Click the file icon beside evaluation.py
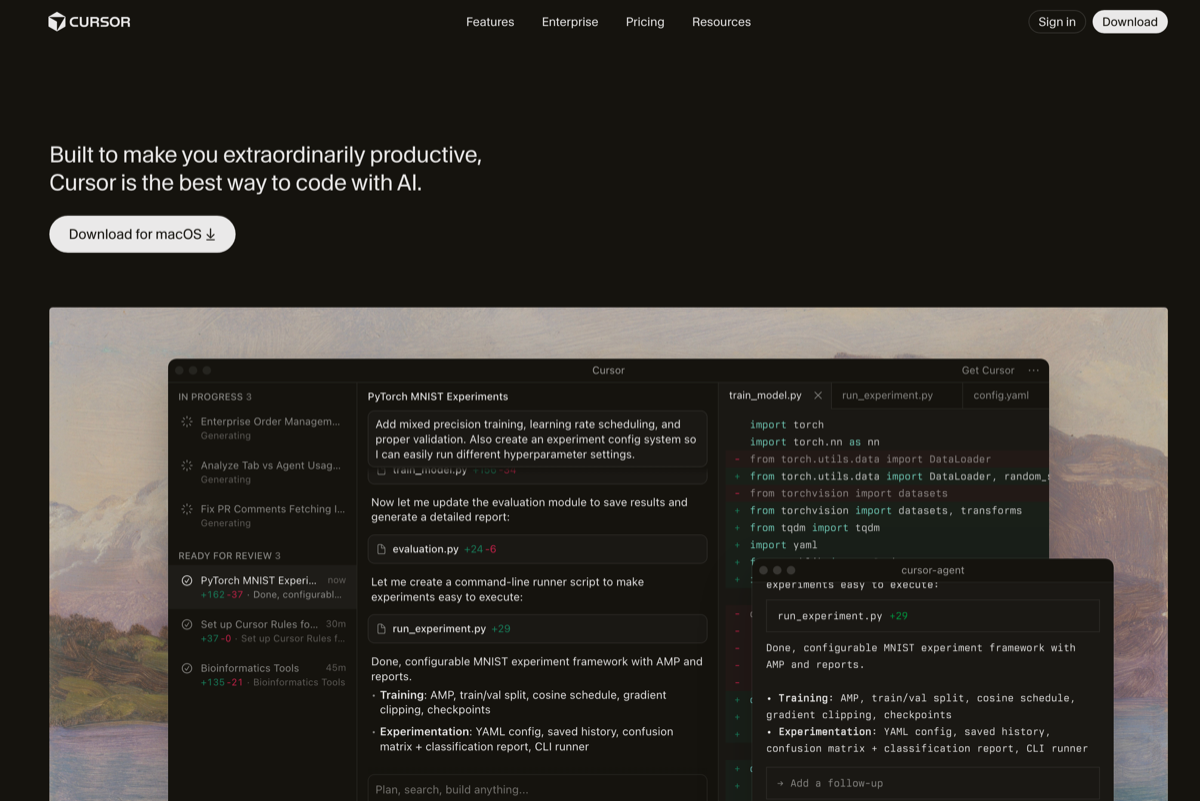Image resolution: width=1200 pixels, height=801 pixels. [x=381, y=549]
